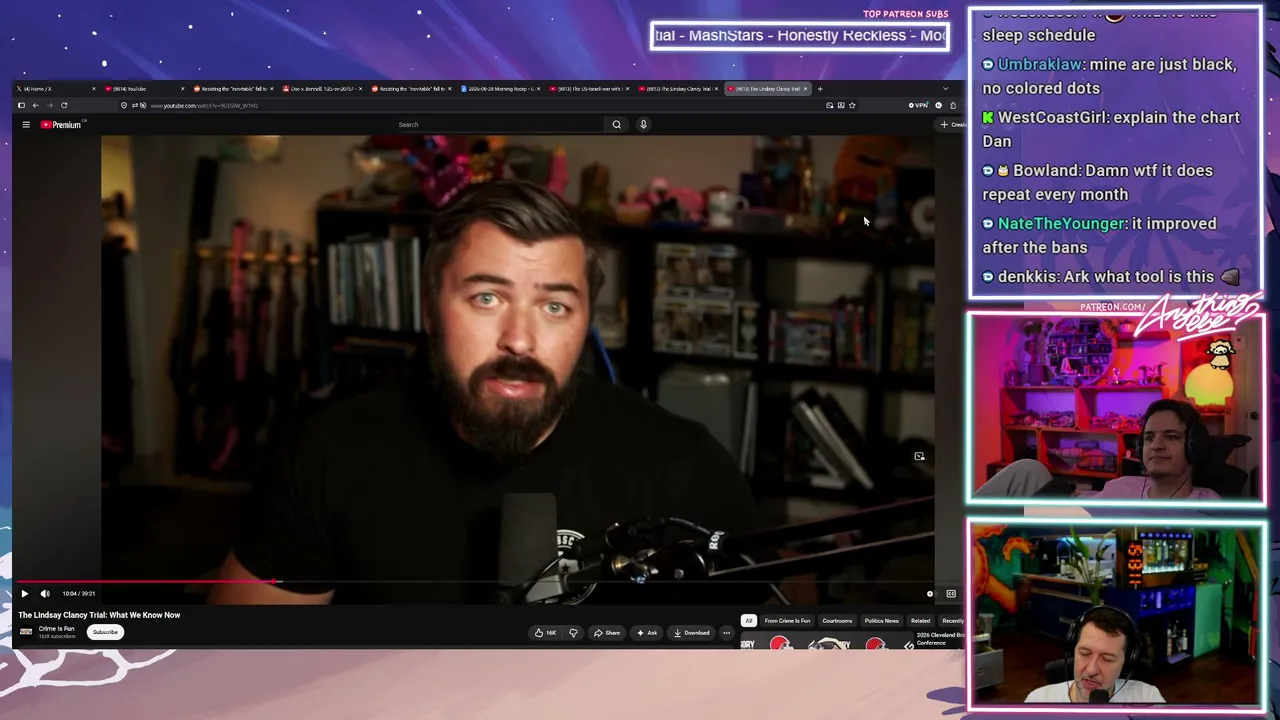
Task: Expand the tab search dropdown chevron
Action: tap(945, 89)
